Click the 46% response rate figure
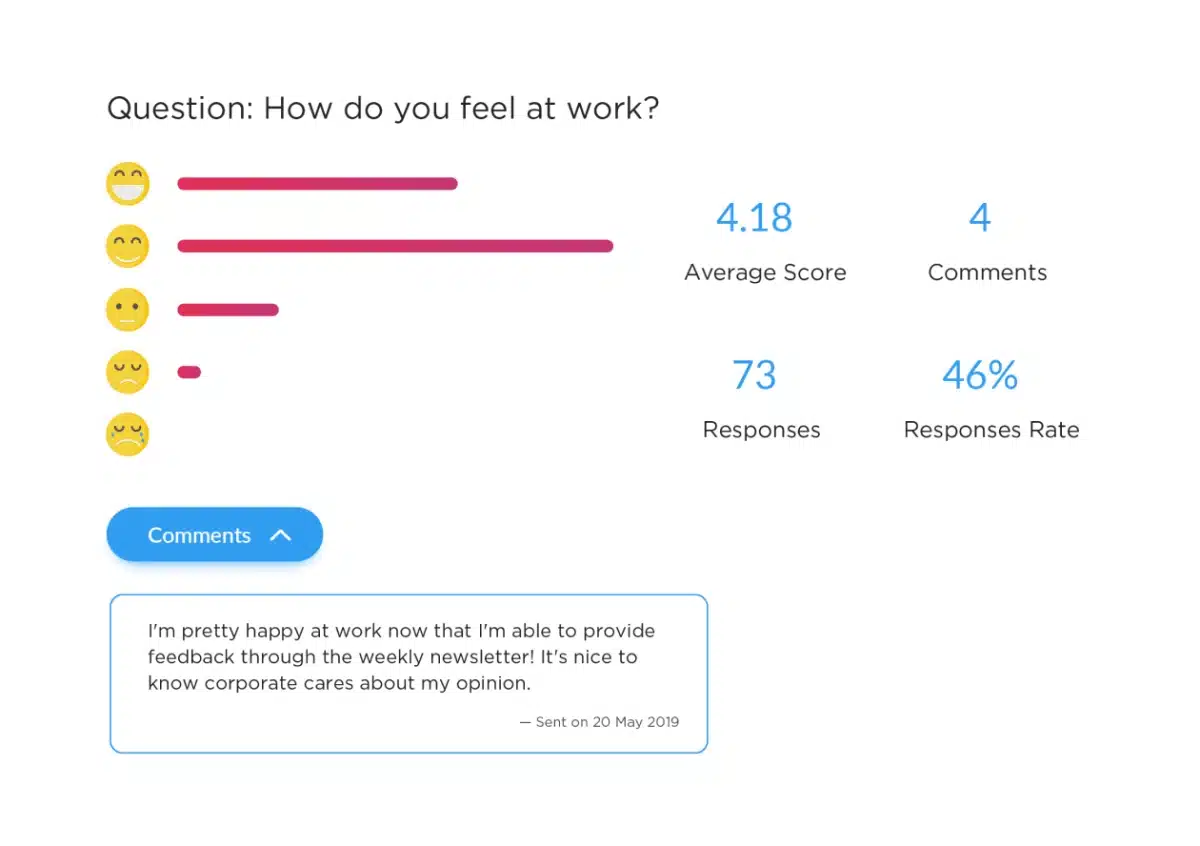The width and height of the screenshot is (1200, 846). point(980,375)
